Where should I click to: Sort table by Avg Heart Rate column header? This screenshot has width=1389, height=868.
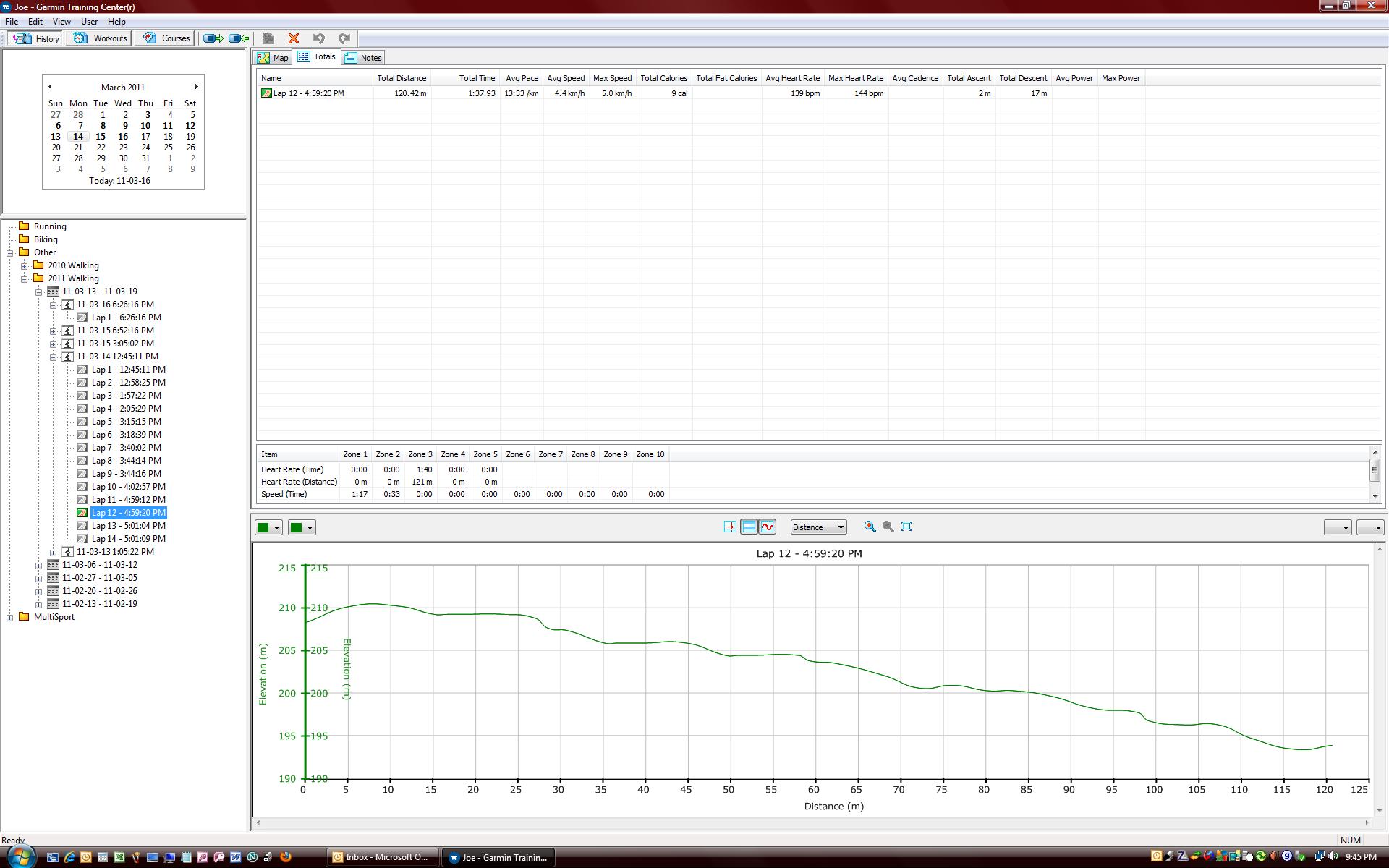pyautogui.click(x=793, y=78)
